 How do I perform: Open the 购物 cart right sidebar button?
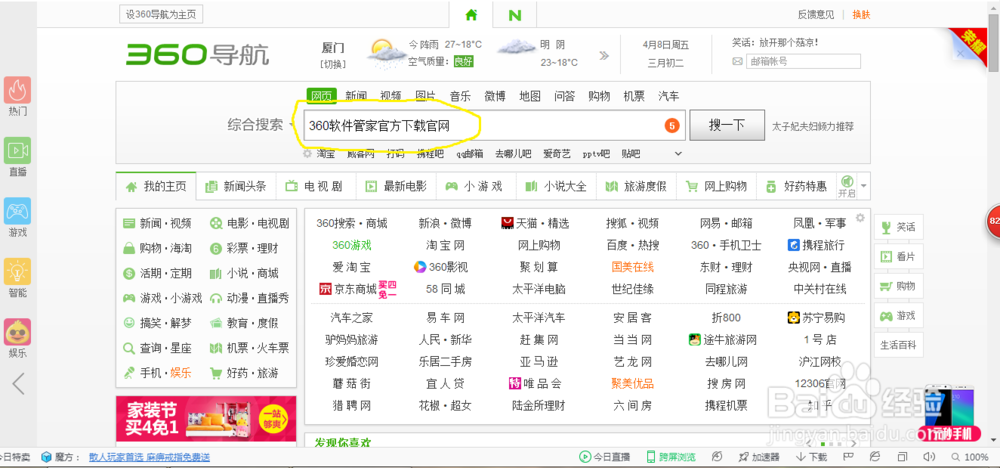898,286
